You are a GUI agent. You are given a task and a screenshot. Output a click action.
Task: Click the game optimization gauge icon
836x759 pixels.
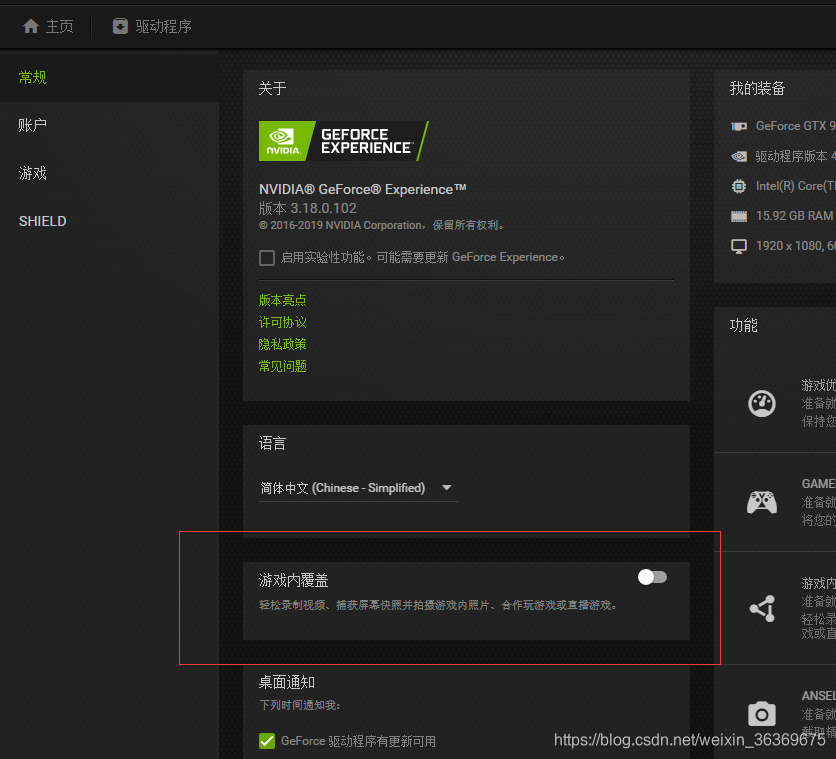point(762,403)
